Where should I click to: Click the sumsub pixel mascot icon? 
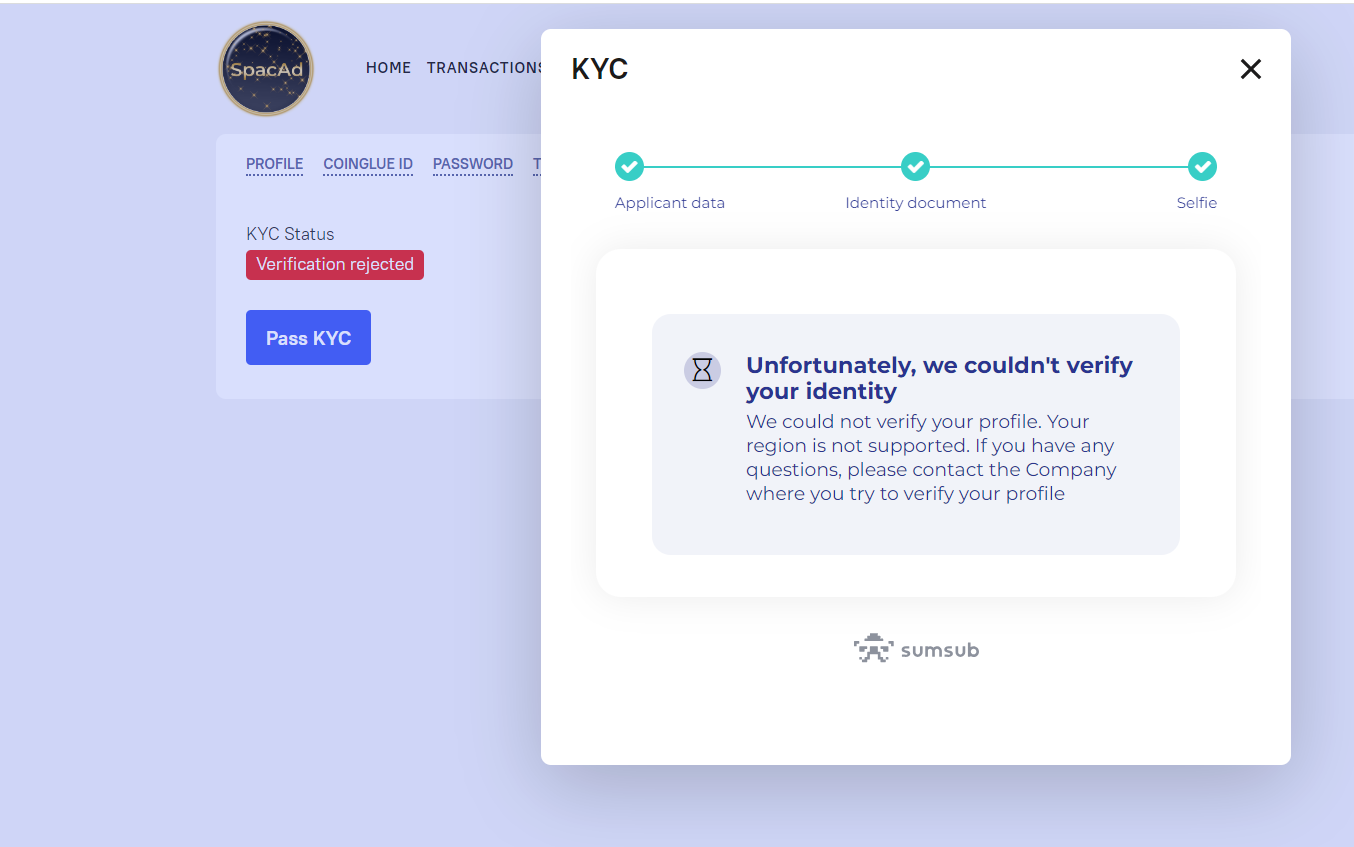pos(873,649)
